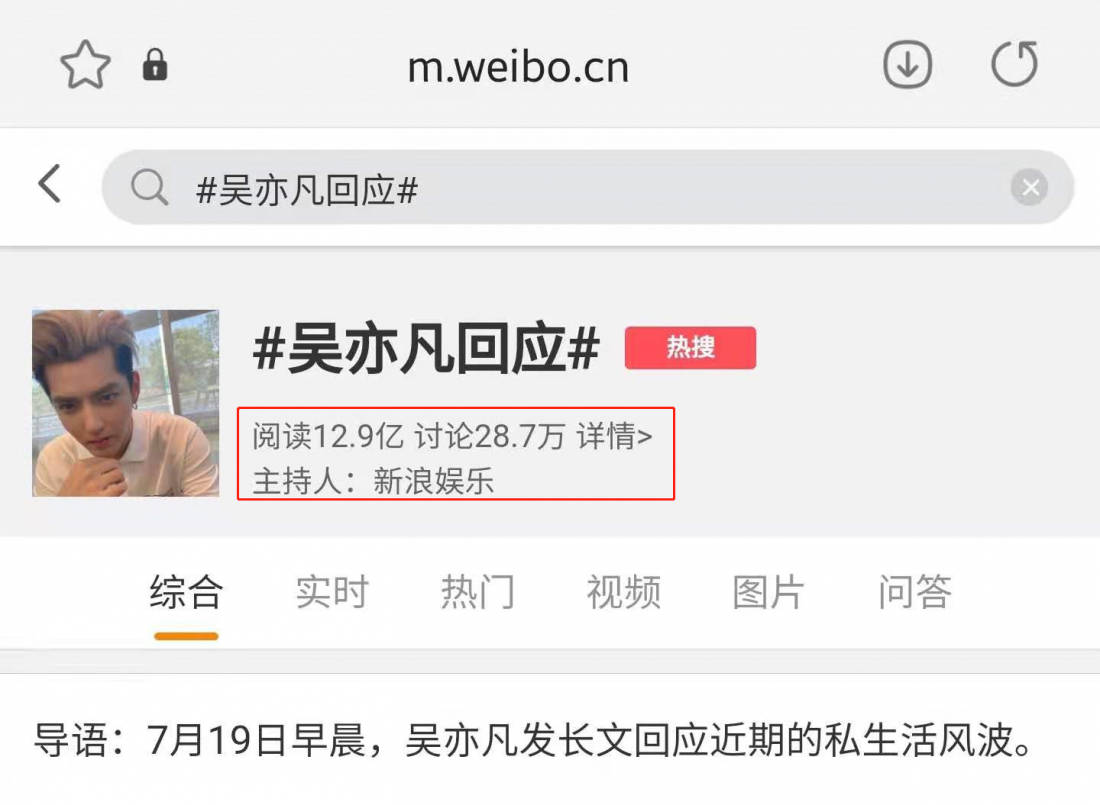Tap the magnifier search icon
Viewport: 1100px width, 805px height.
coord(149,187)
